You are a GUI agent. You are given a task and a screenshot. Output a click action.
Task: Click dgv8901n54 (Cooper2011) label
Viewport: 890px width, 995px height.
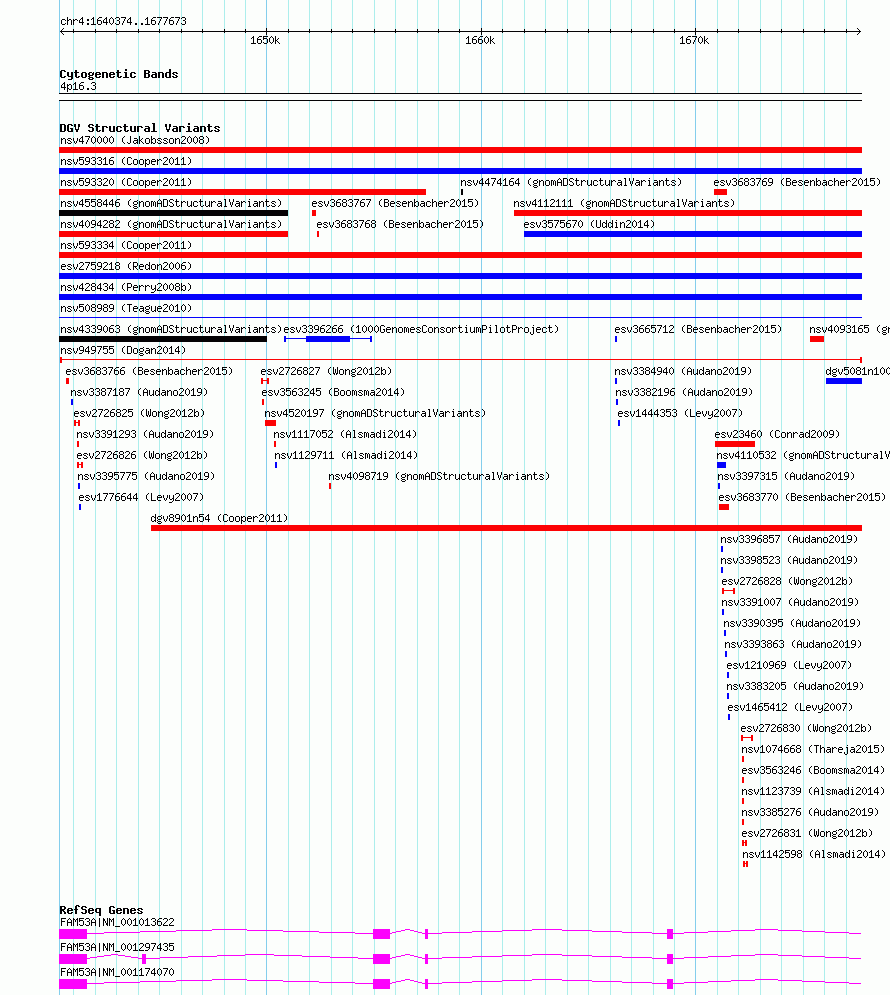219,517
